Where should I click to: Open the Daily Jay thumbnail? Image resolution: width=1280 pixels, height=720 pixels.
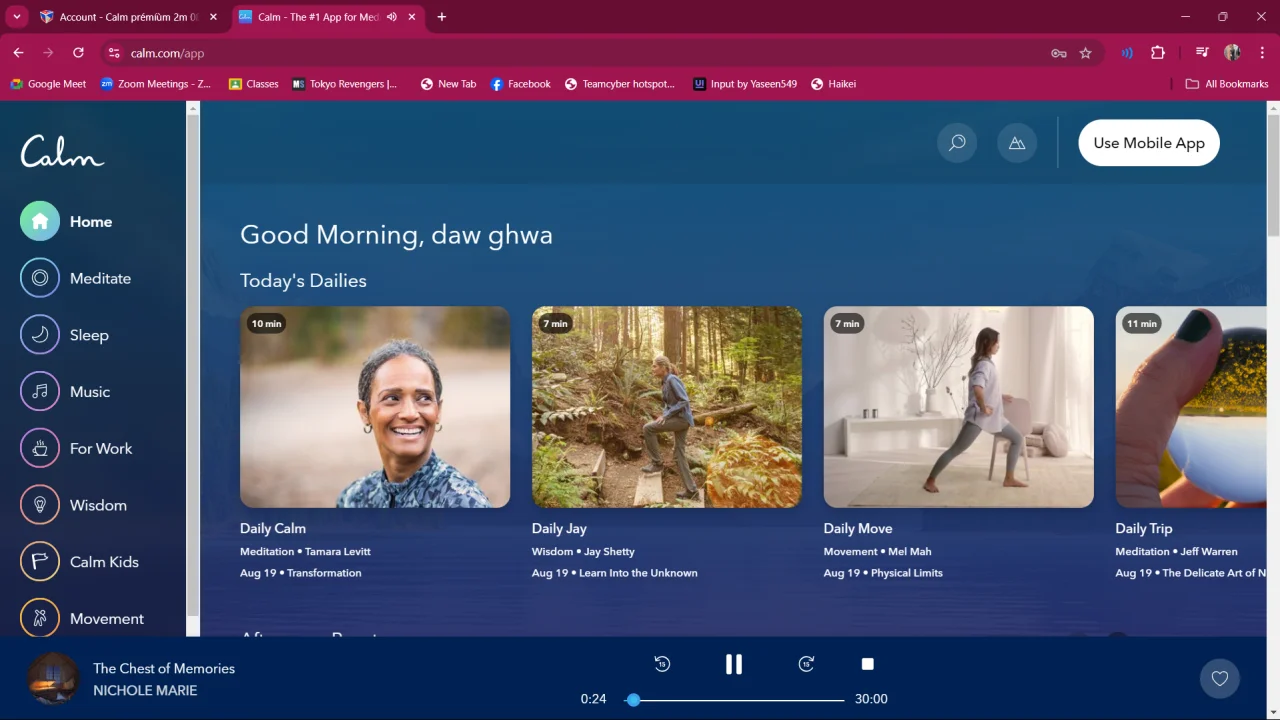[667, 407]
